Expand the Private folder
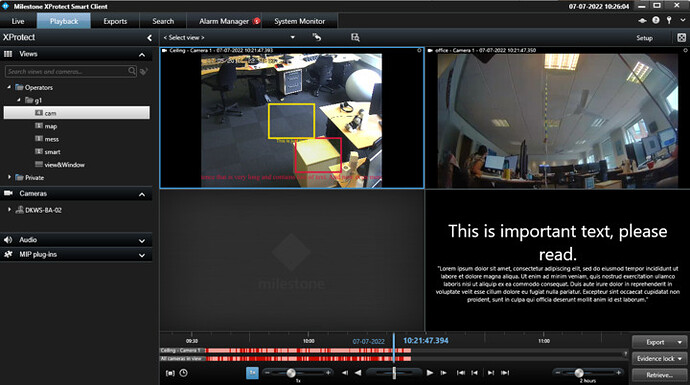 coord(9,177)
